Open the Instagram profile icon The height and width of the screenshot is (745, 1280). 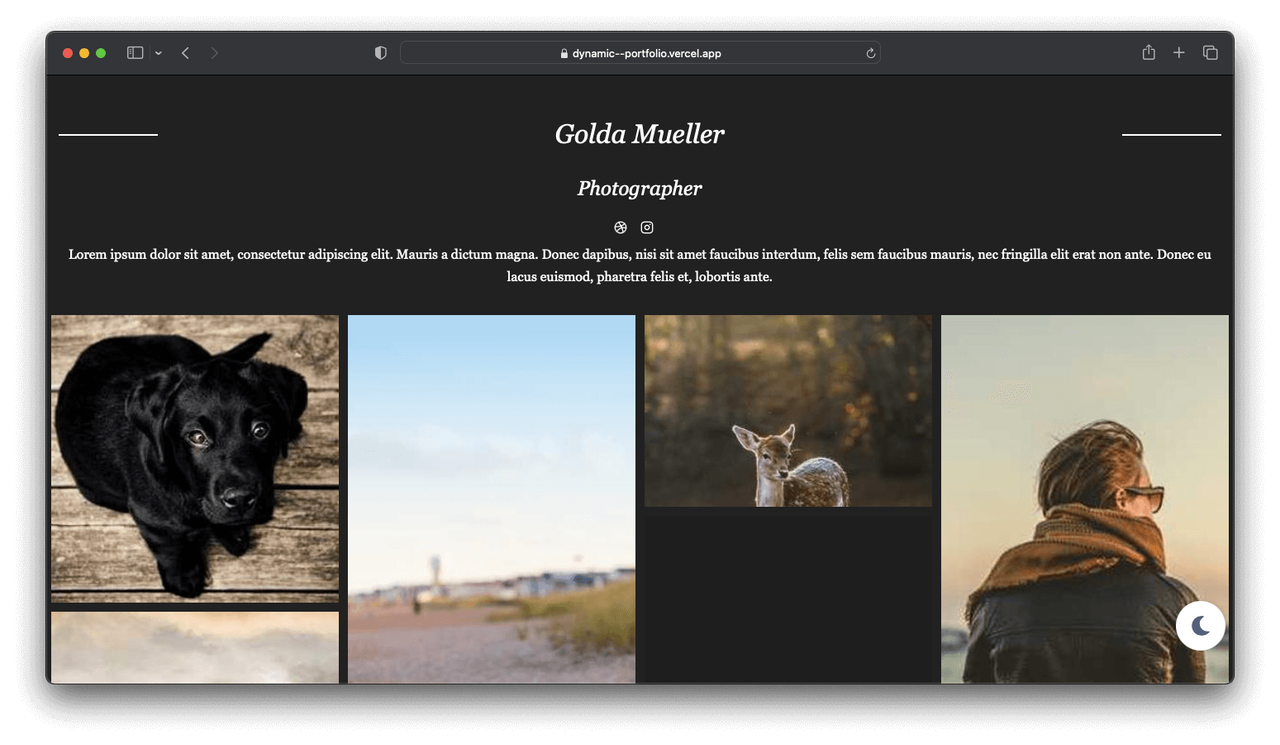pos(647,227)
